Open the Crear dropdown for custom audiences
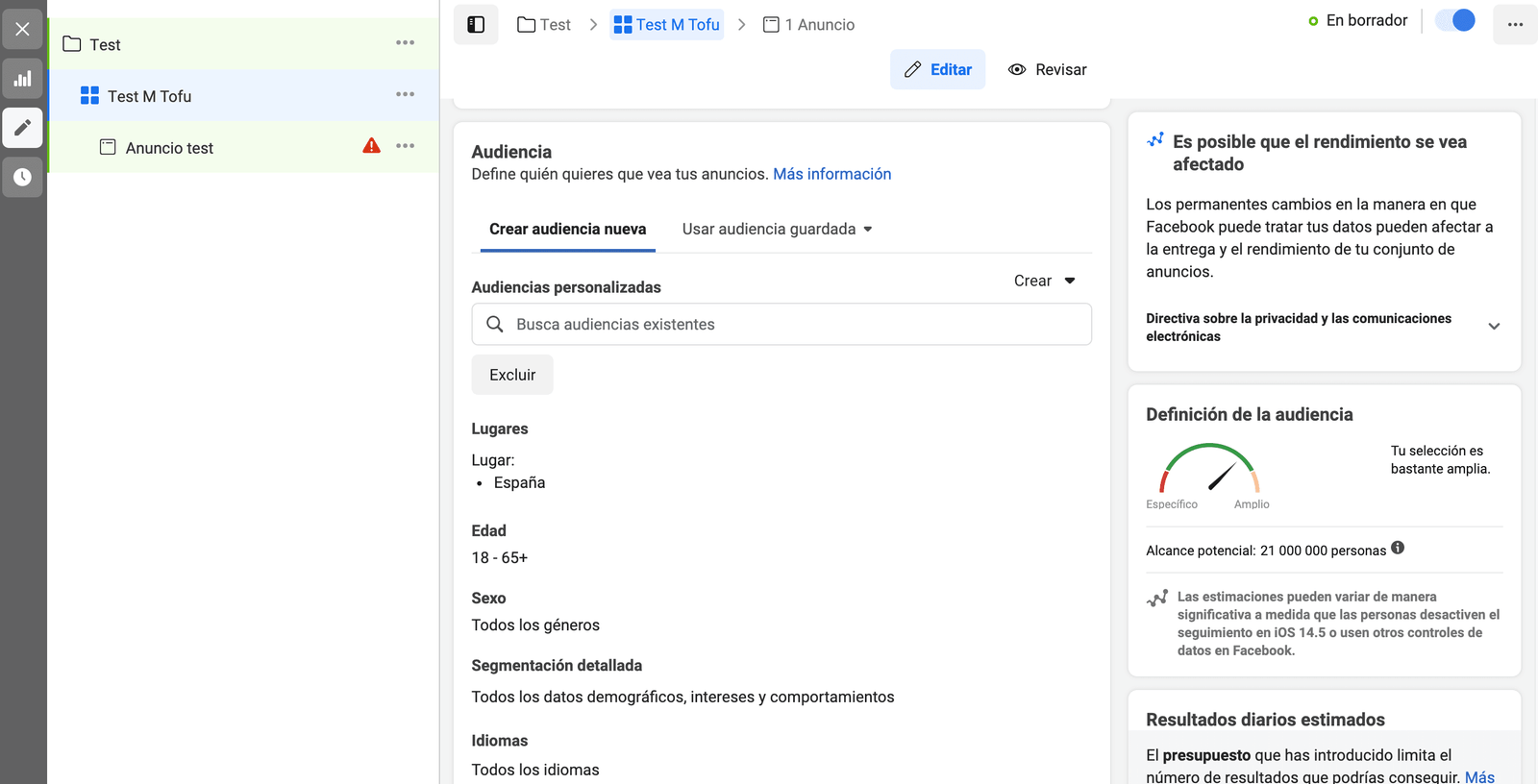 click(x=1044, y=281)
